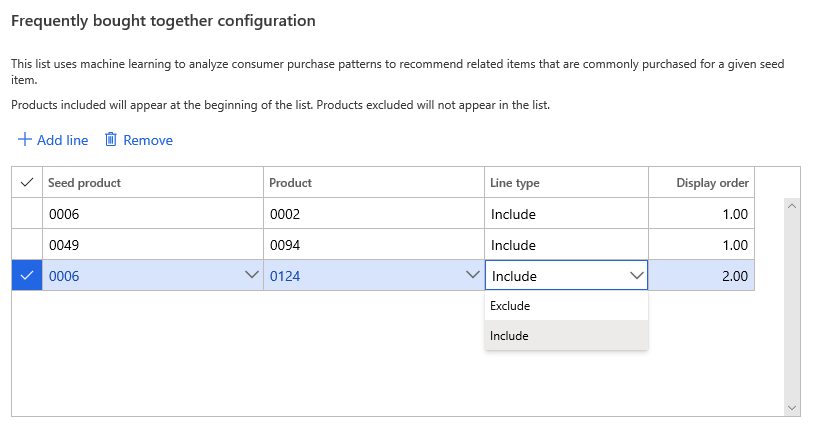Select the Product cell containing 0094
The image size is (840, 434).
[x=374, y=245]
